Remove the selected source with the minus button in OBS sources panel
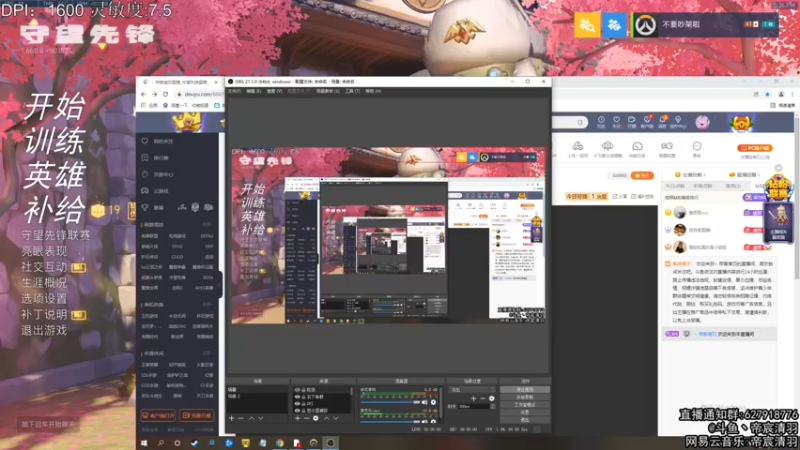 coord(307,418)
